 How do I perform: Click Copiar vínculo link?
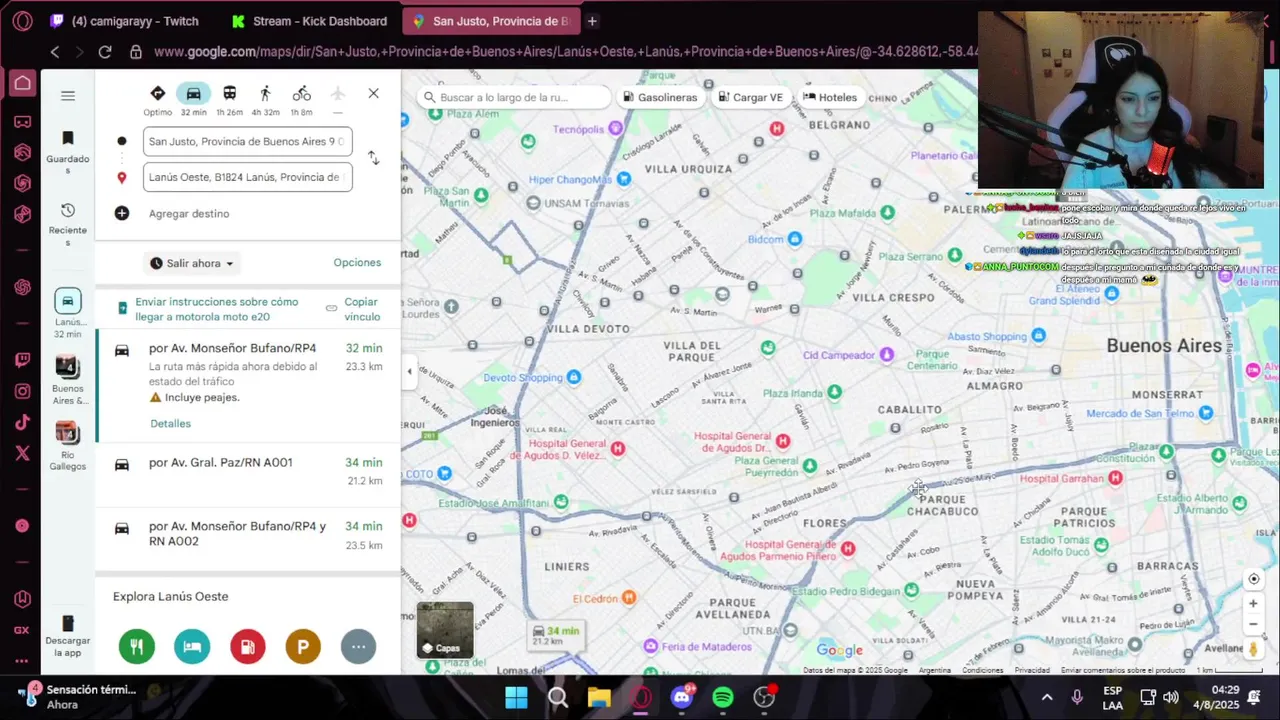pos(353,309)
